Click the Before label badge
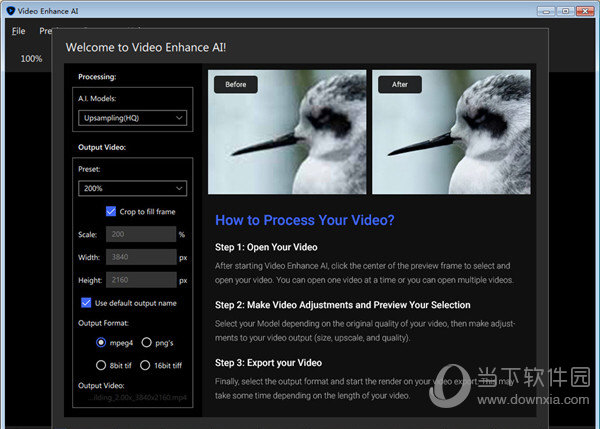The width and height of the screenshot is (600, 429). [x=236, y=84]
